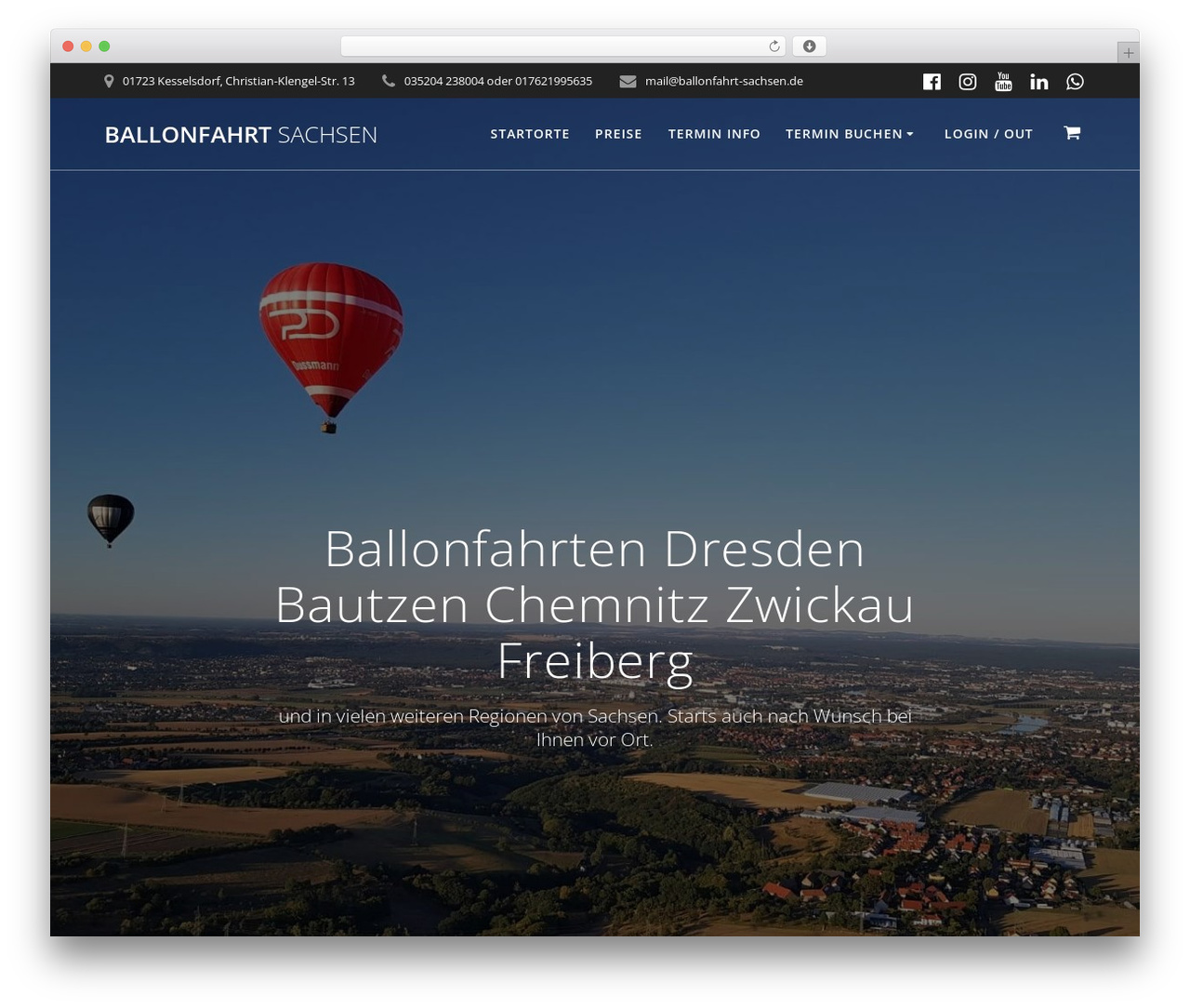Open the YouTube social icon
The width and height of the screenshot is (1190, 1008).
[x=1003, y=82]
